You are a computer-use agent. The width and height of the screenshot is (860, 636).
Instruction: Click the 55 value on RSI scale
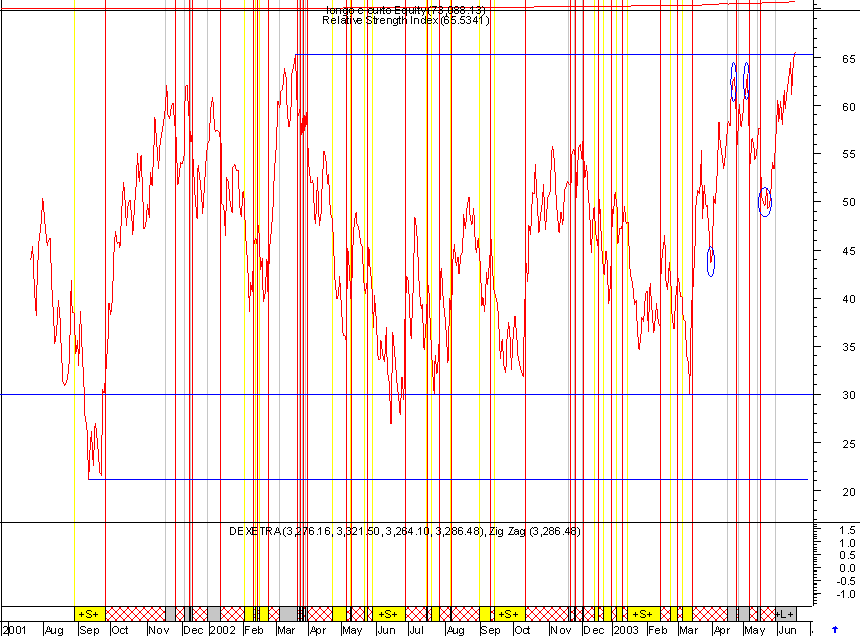click(848, 154)
